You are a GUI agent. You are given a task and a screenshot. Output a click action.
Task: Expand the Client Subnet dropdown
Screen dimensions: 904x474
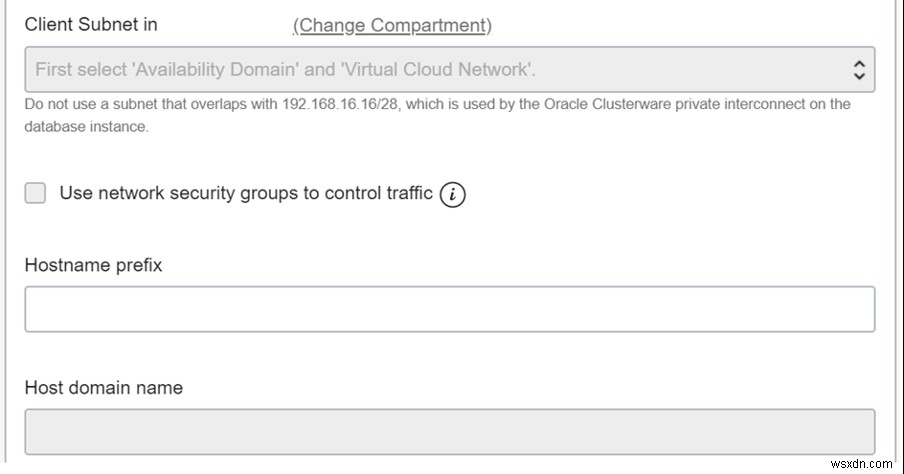pyautogui.click(x=449, y=70)
